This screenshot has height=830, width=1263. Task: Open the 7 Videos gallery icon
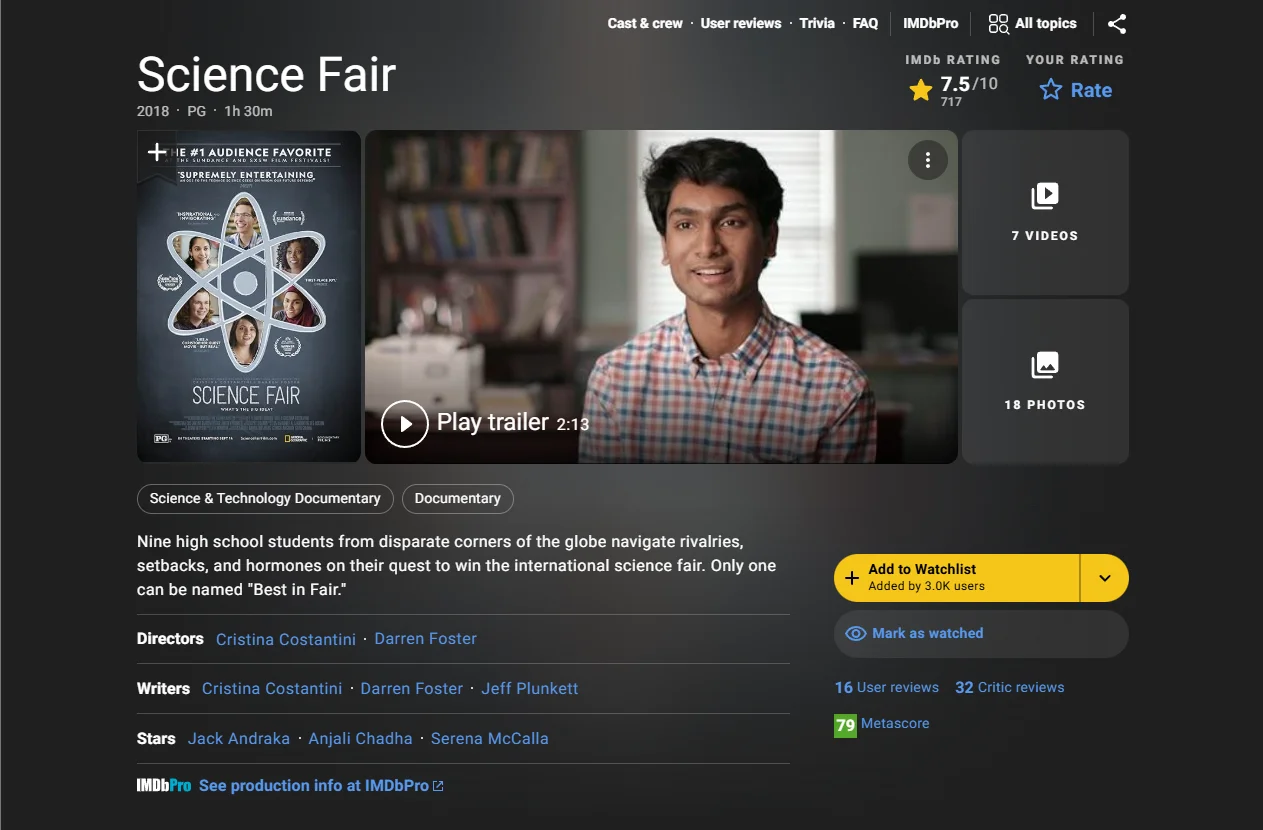click(1044, 197)
